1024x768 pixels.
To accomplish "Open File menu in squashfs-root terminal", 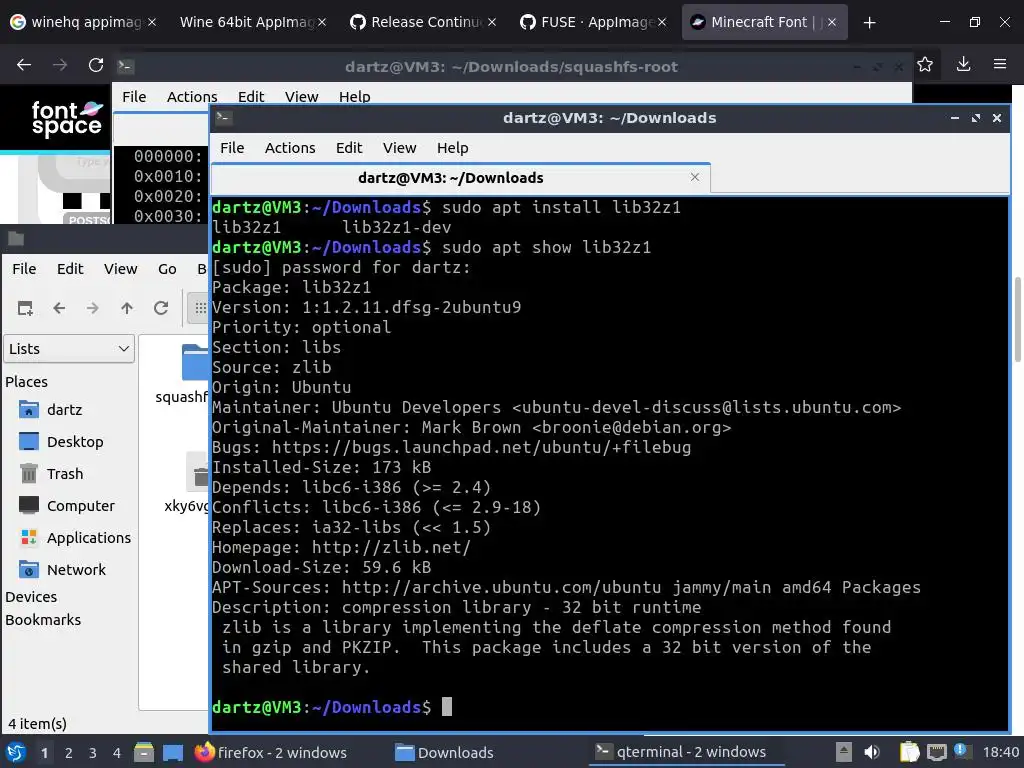I will pyautogui.click(x=134, y=97).
